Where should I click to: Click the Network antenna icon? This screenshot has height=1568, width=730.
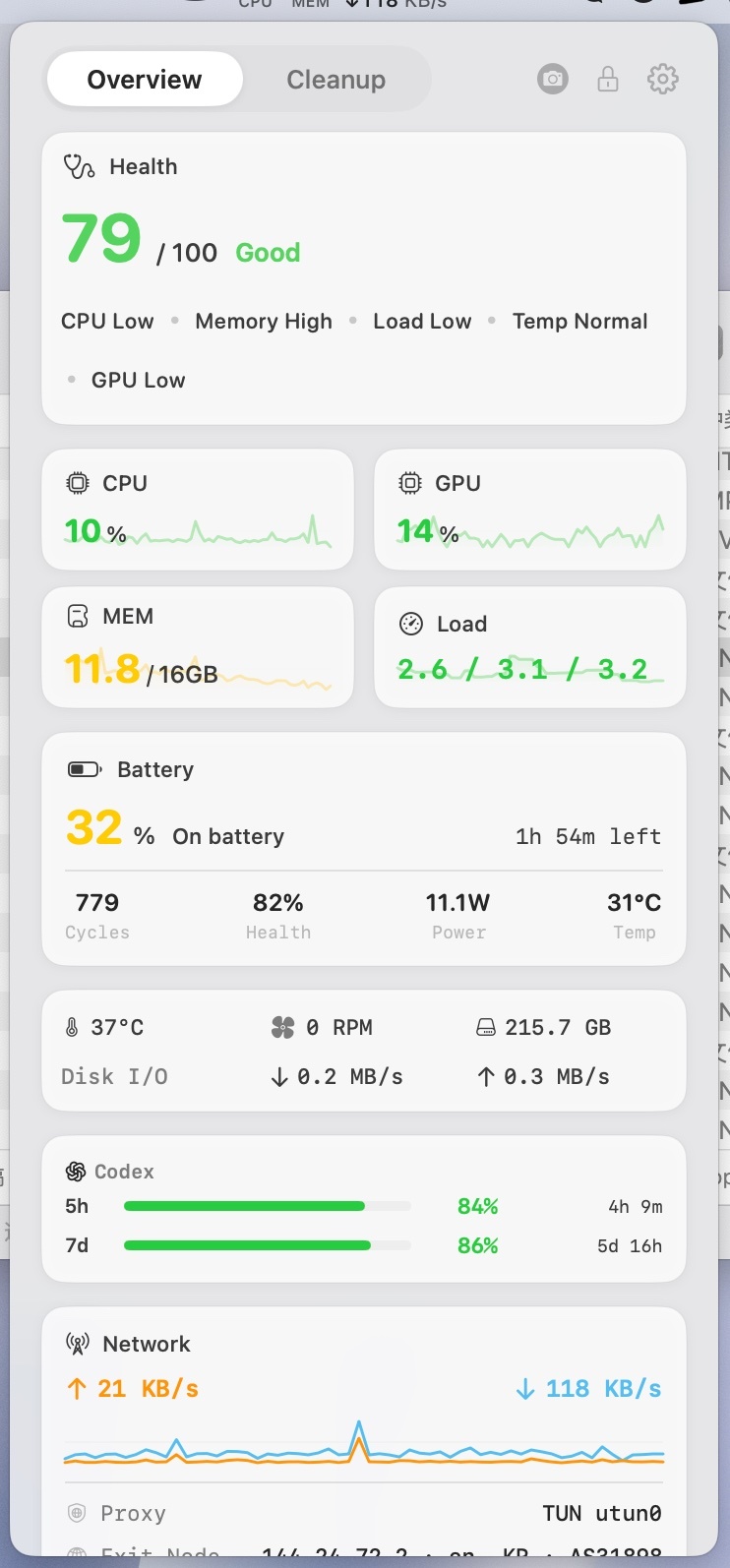(77, 1344)
